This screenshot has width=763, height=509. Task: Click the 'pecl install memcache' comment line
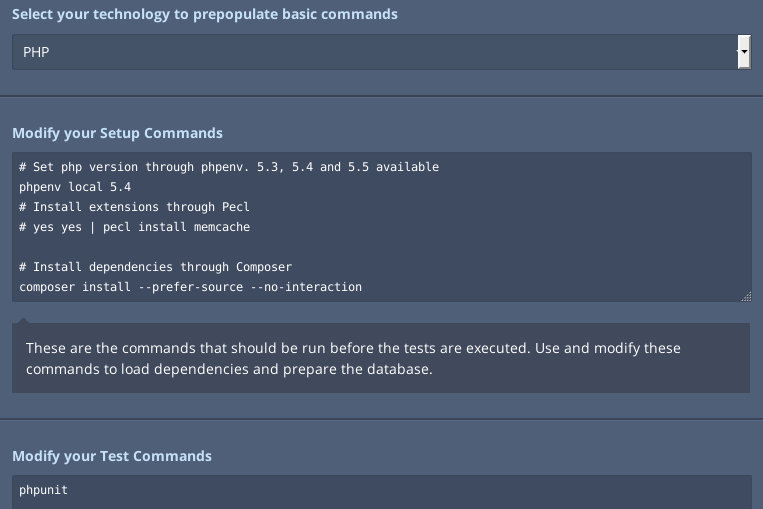[x=134, y=227]
